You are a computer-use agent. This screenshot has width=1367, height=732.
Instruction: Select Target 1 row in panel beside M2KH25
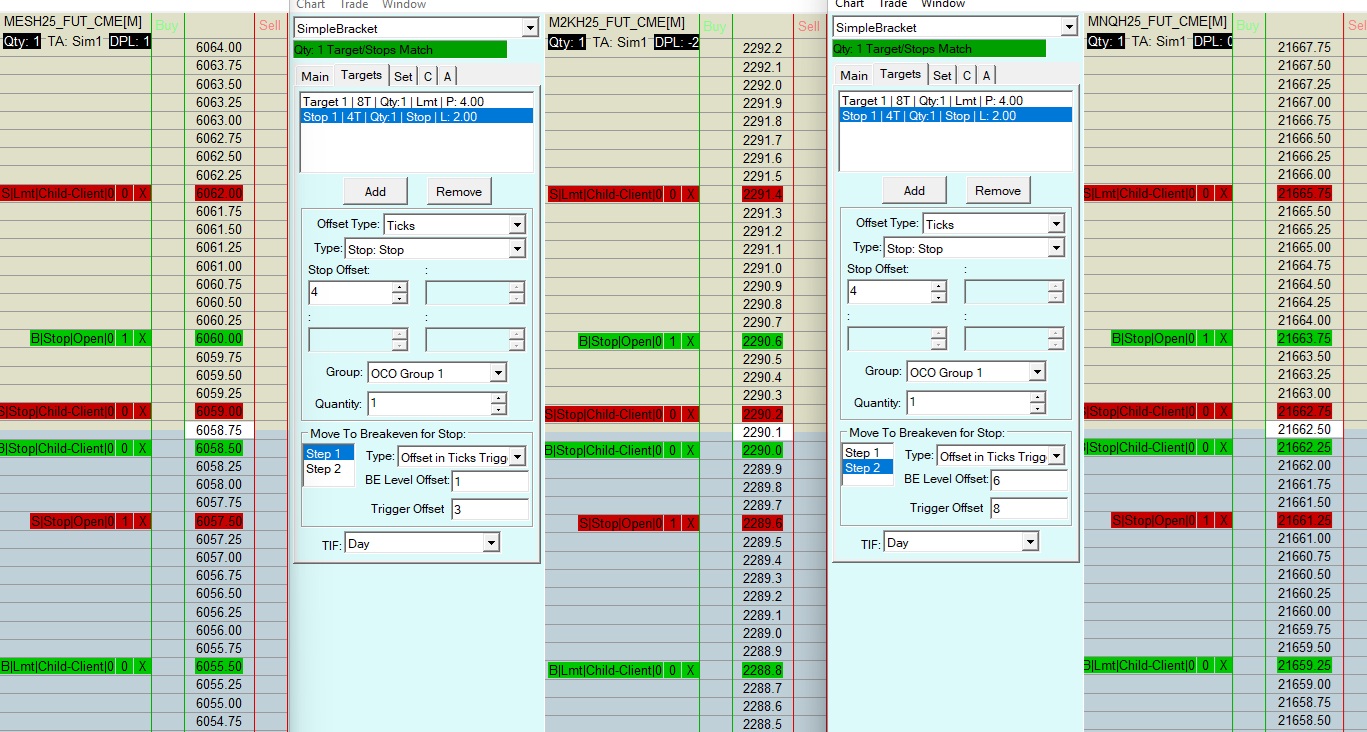(x=417, y=102)
